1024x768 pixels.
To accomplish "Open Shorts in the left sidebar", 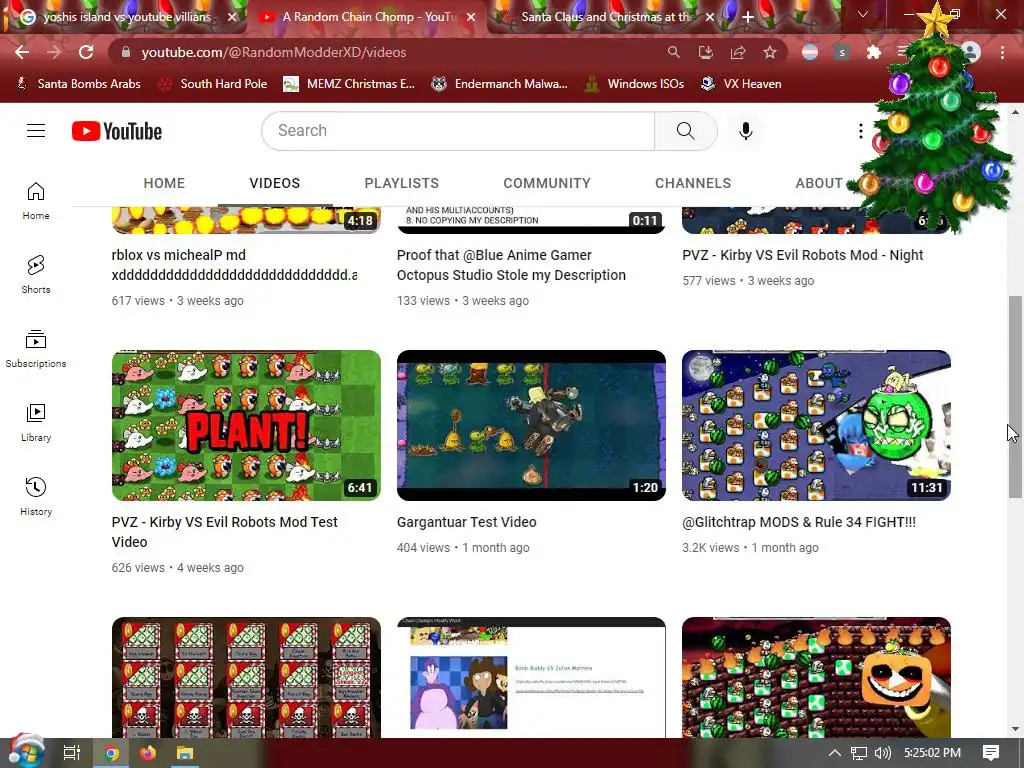I will [x=36, y=274].
